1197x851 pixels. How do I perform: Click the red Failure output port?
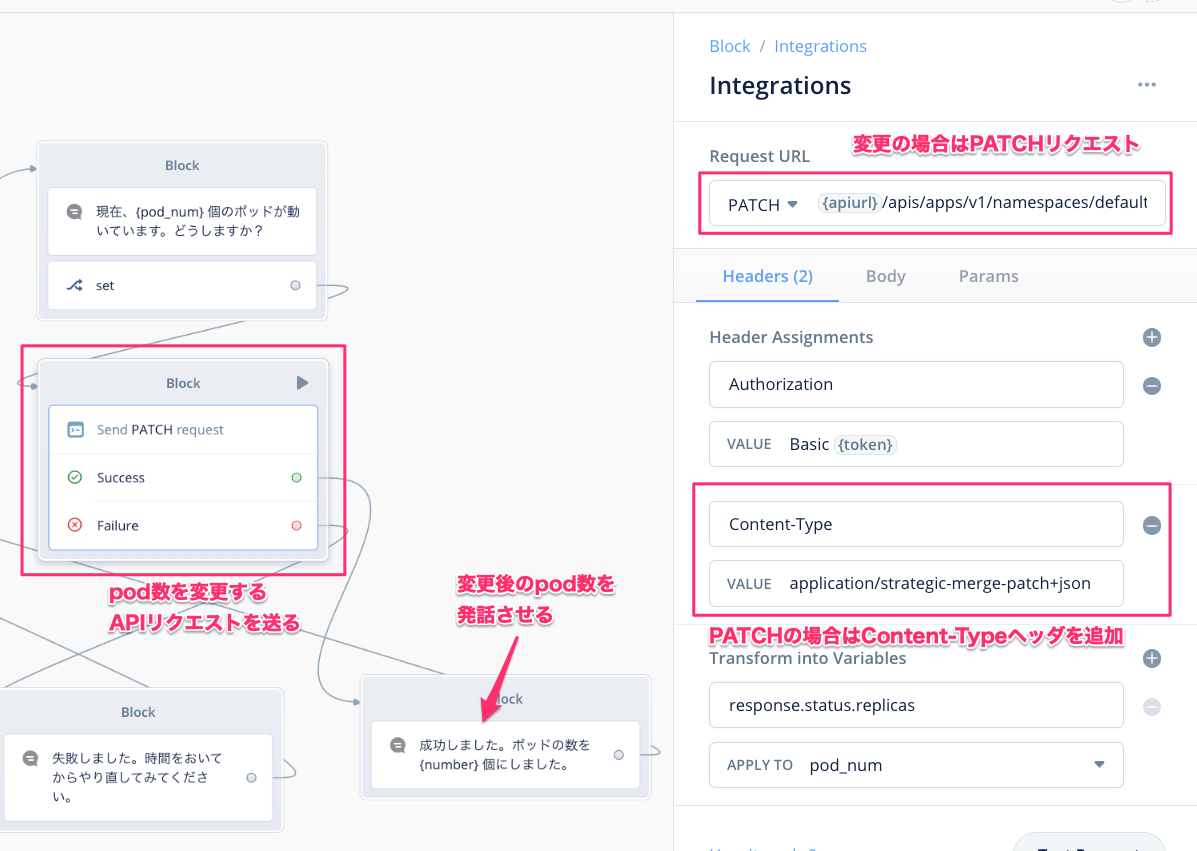pyautogui.click(x=296, y=525)
